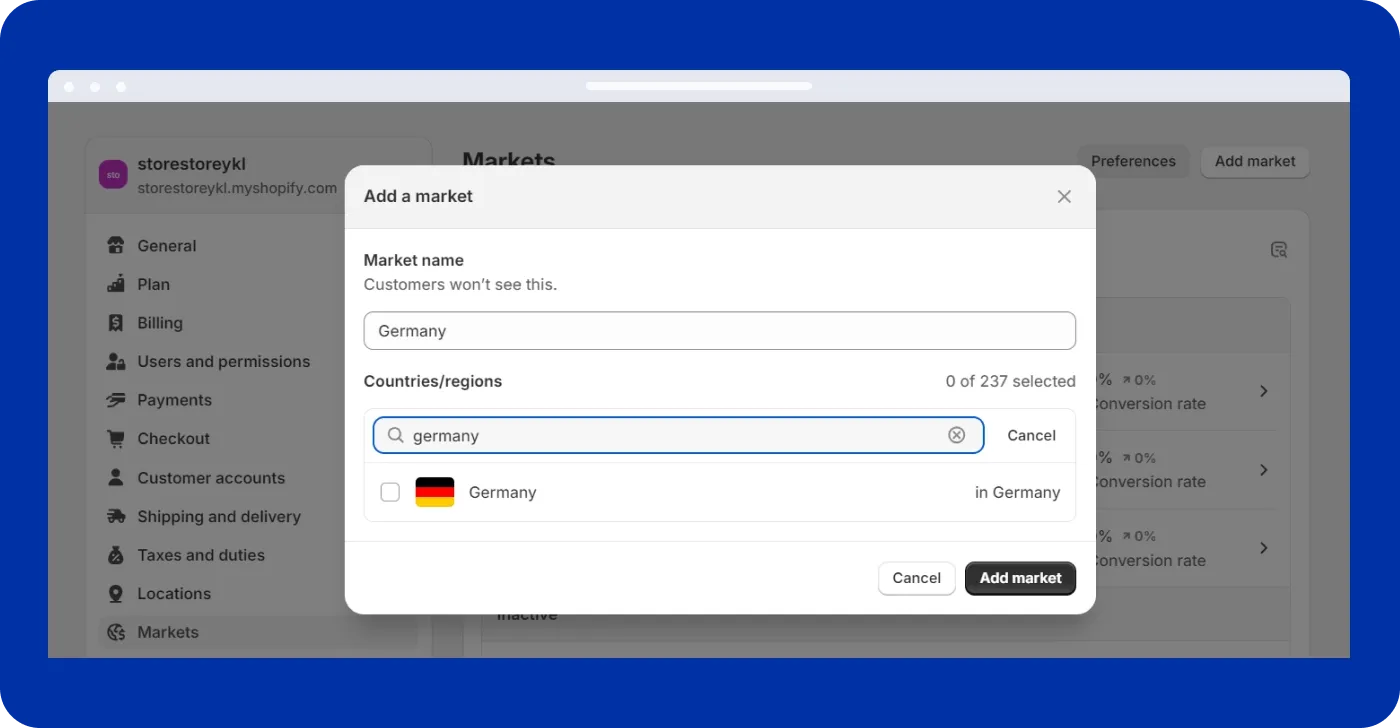The width and height of the screenshot is (1400, 728).
Task: Click the Checkout cart icon
Action: (116, 439)
